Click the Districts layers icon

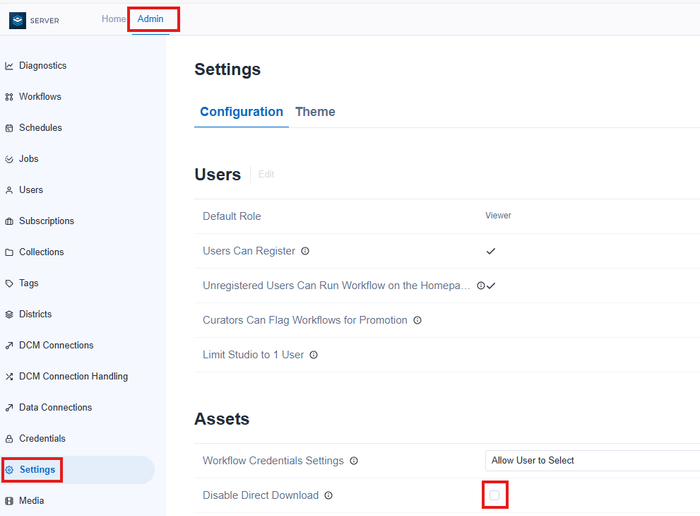[x=9, y=314]
